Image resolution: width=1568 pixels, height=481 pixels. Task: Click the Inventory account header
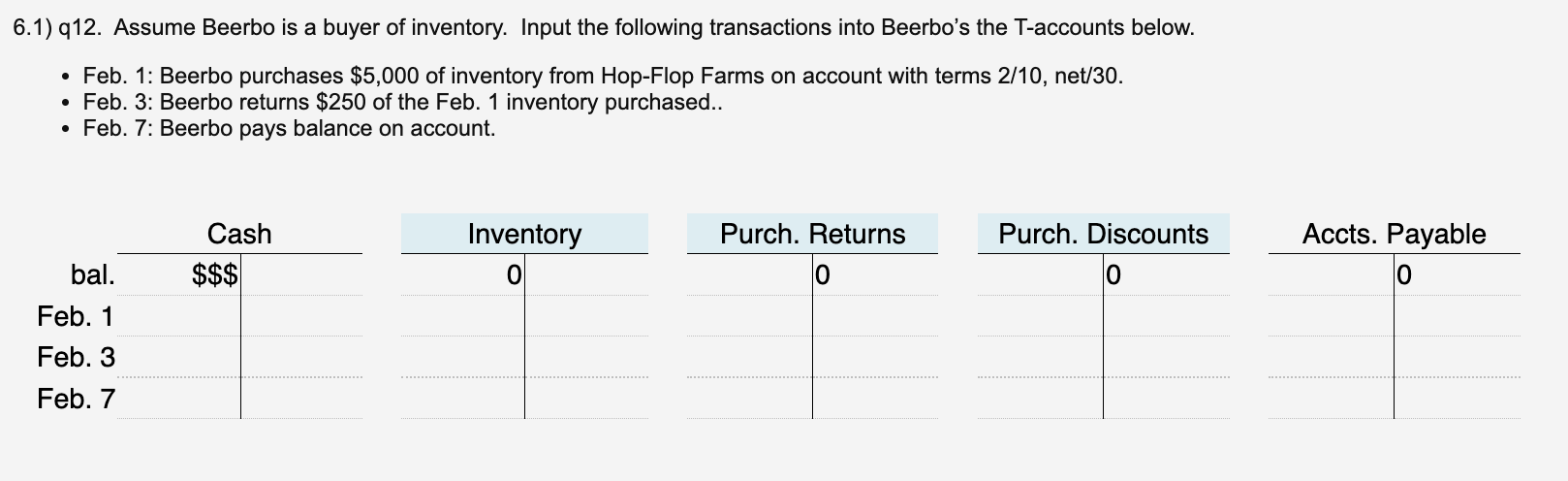tap(524, 234)
